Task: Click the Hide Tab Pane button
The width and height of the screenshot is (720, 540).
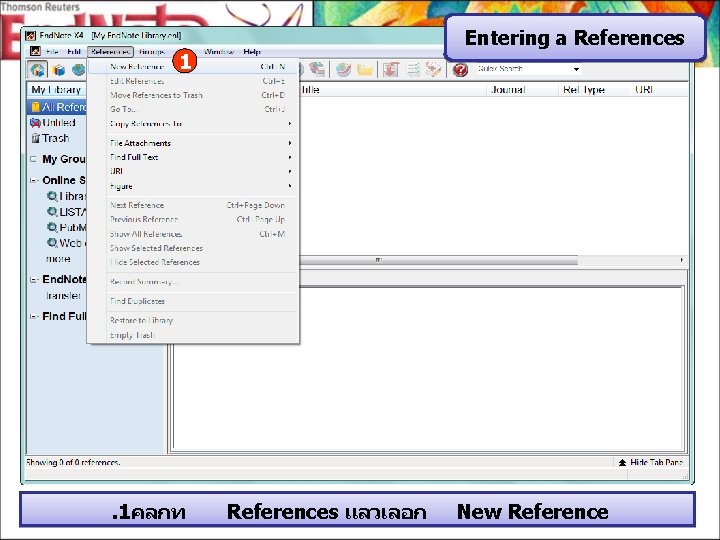Action: (650, 462)
